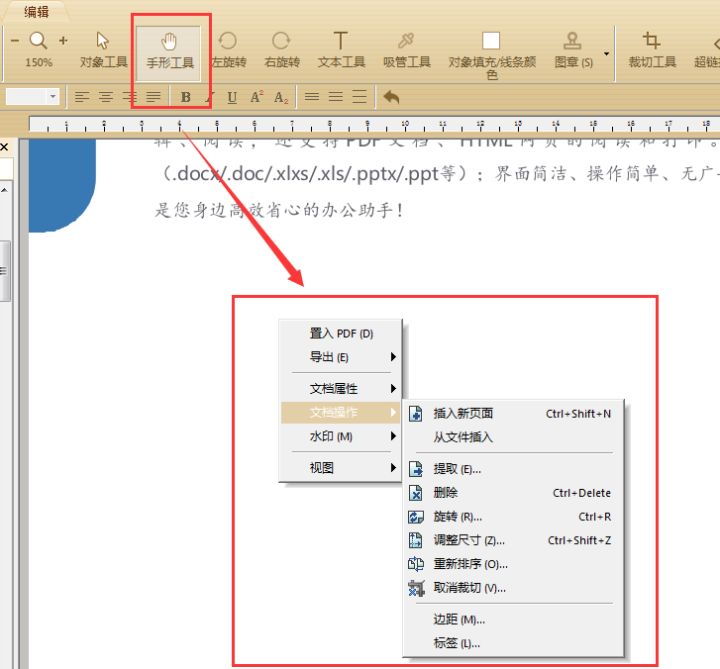Choose 删除 page menu entry

coord(512,493)
